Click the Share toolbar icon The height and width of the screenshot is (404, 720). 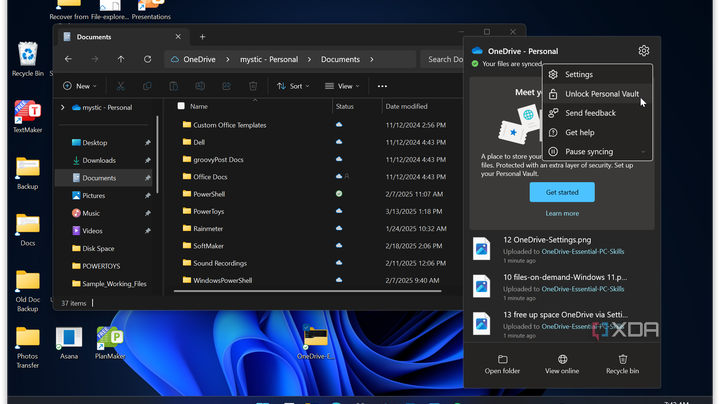pyautogui.click(x=226, y=86)
